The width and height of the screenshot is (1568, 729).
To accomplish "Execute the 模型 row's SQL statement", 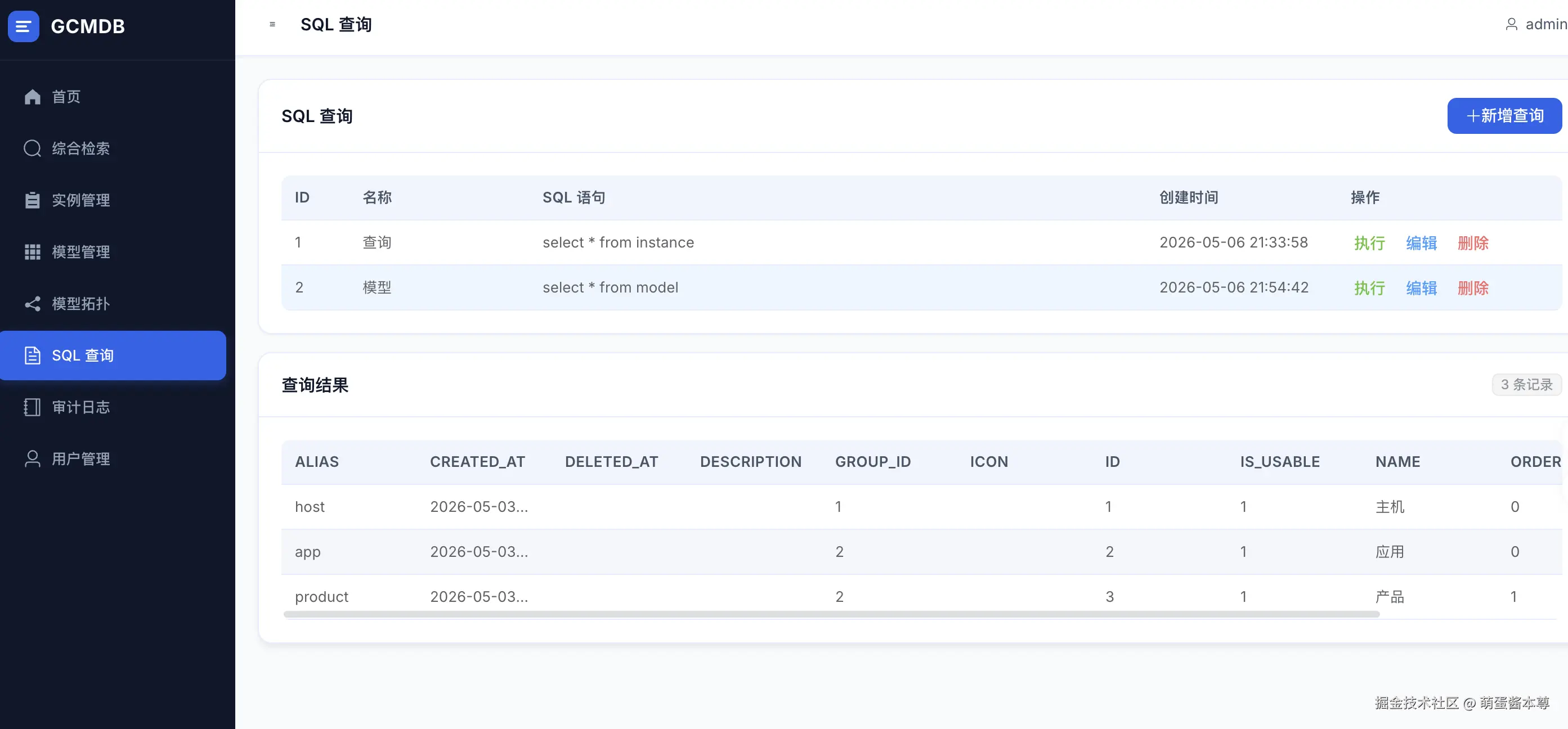I will click(x=1369, y=288).
